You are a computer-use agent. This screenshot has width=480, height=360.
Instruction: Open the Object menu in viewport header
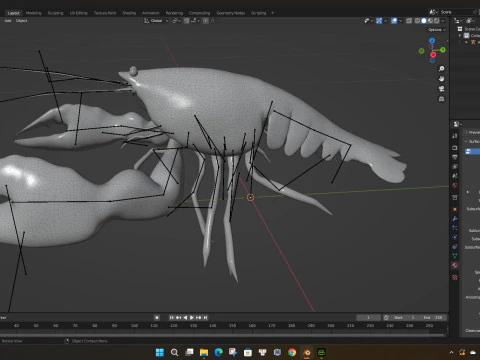click(x=21, y=21)
